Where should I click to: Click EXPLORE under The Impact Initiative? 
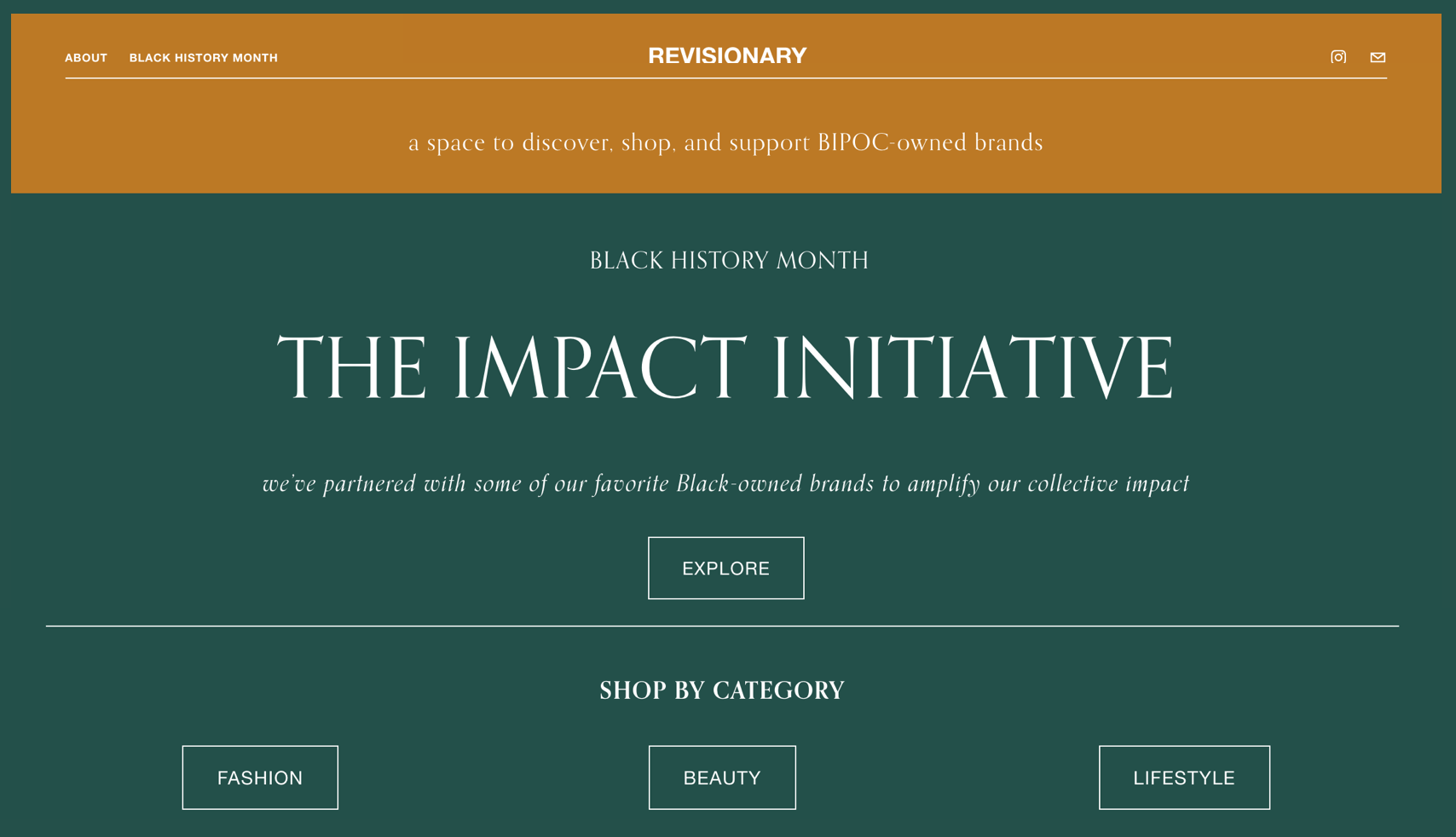(725, 568)
